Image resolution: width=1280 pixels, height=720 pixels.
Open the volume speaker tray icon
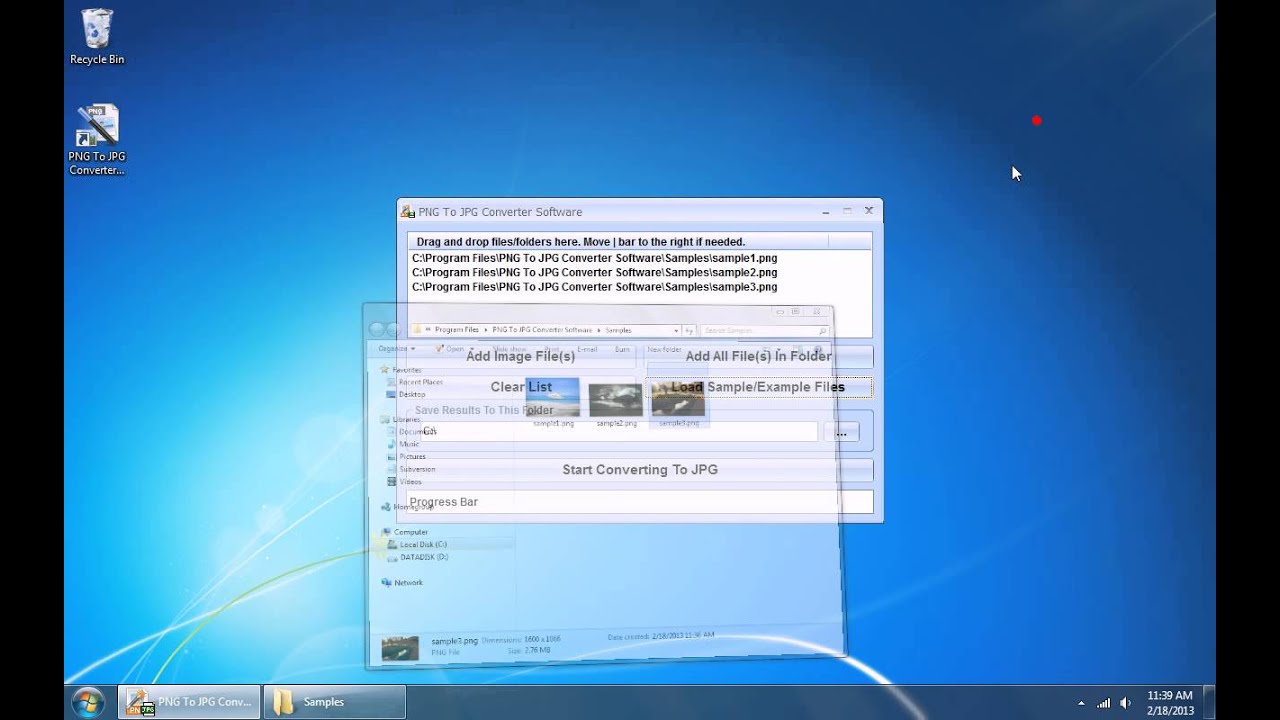1126,703
